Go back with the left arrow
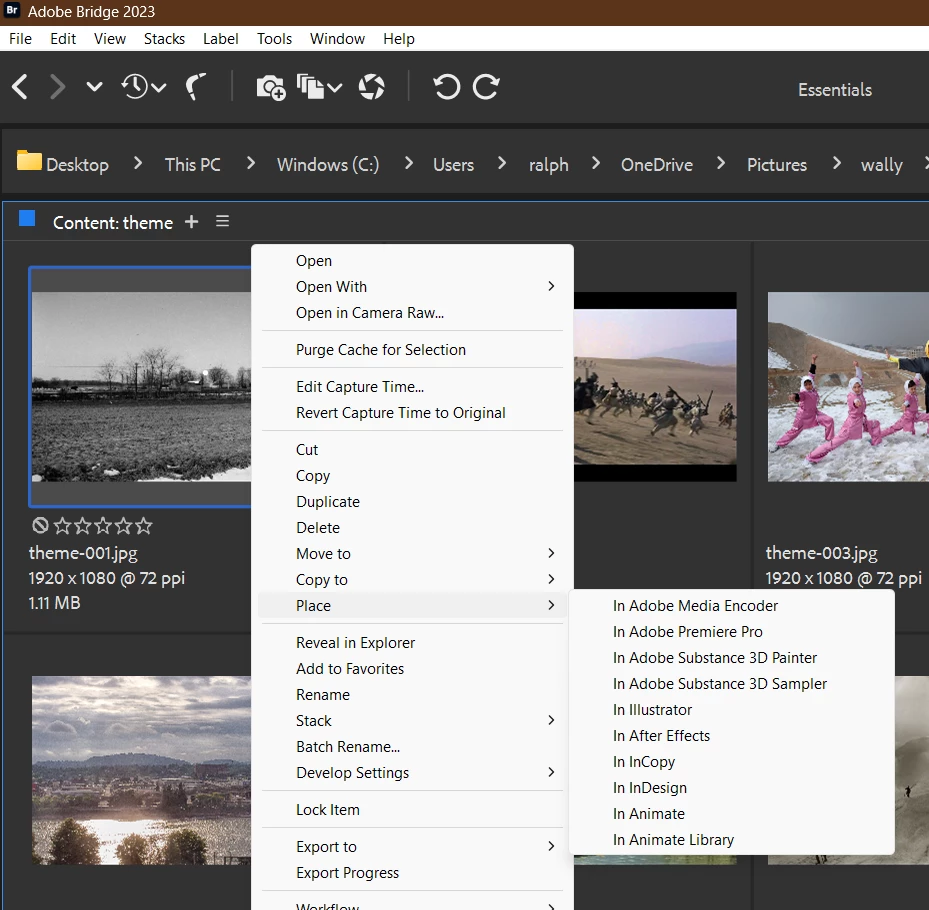This screenshot has width=929, height=910. 20,87
